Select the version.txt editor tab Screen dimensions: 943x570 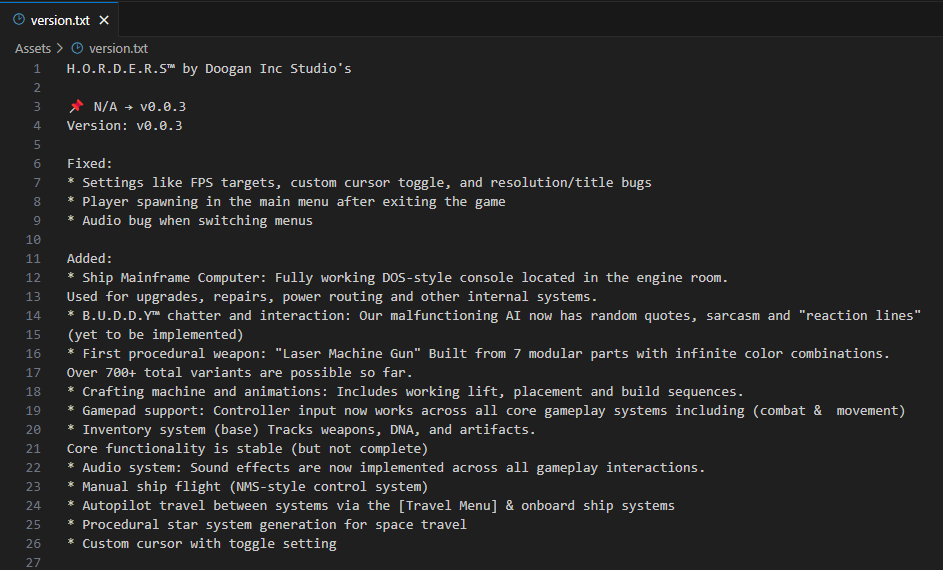[x=60, y=20]
